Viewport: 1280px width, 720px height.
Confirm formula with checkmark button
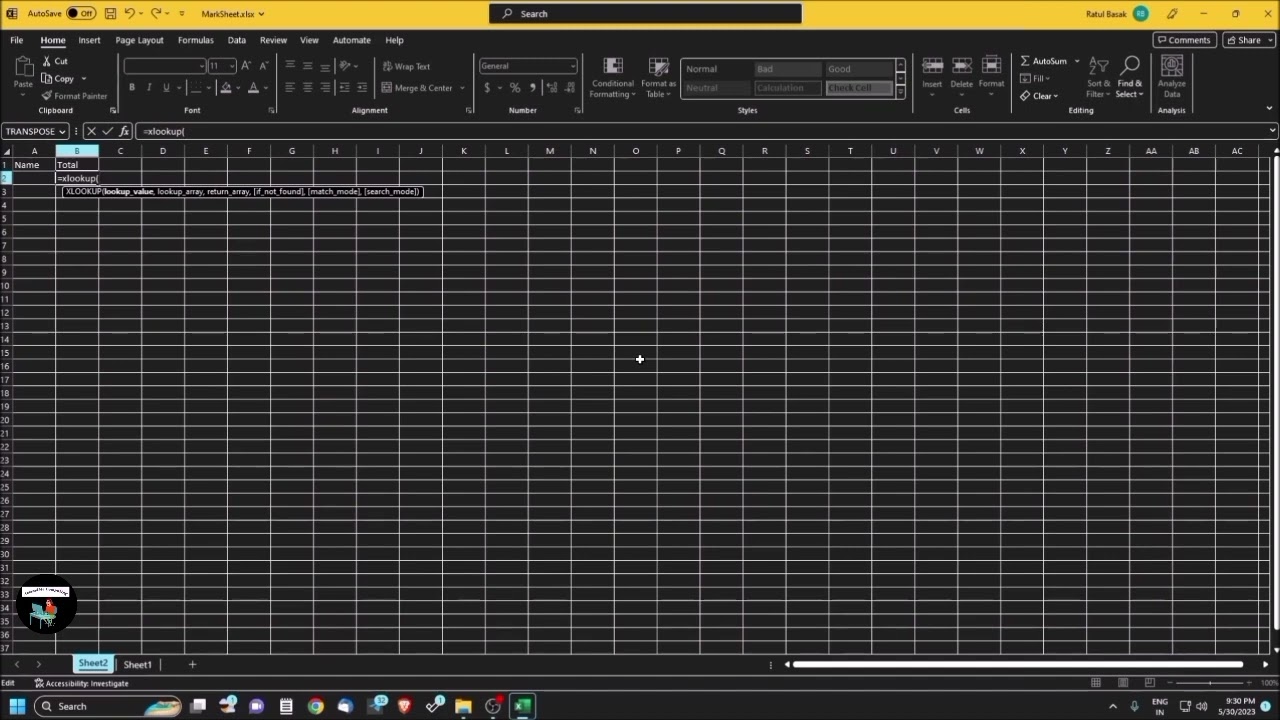[x=108, y=131]
